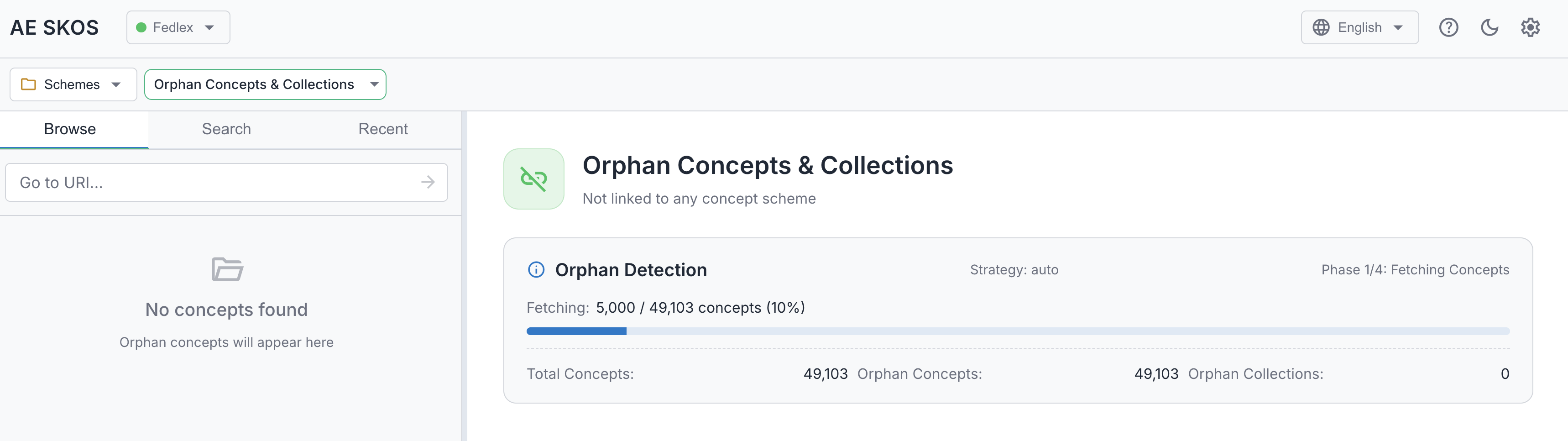Click the globe icon next to English

1321,27
